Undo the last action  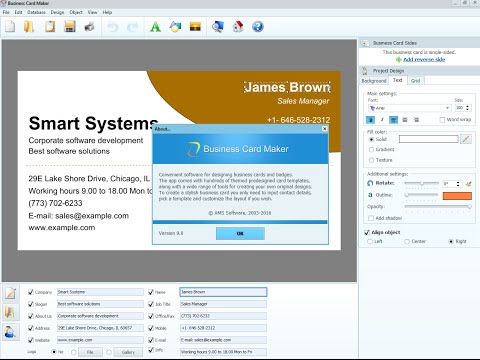pos(113,27)
